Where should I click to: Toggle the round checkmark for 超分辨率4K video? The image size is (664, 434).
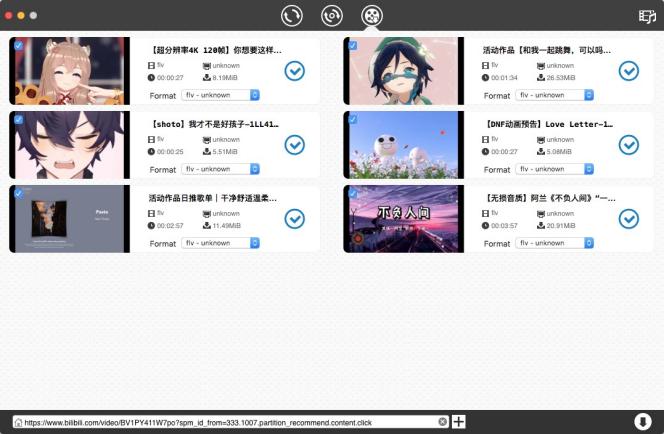(x=295, y=71)
